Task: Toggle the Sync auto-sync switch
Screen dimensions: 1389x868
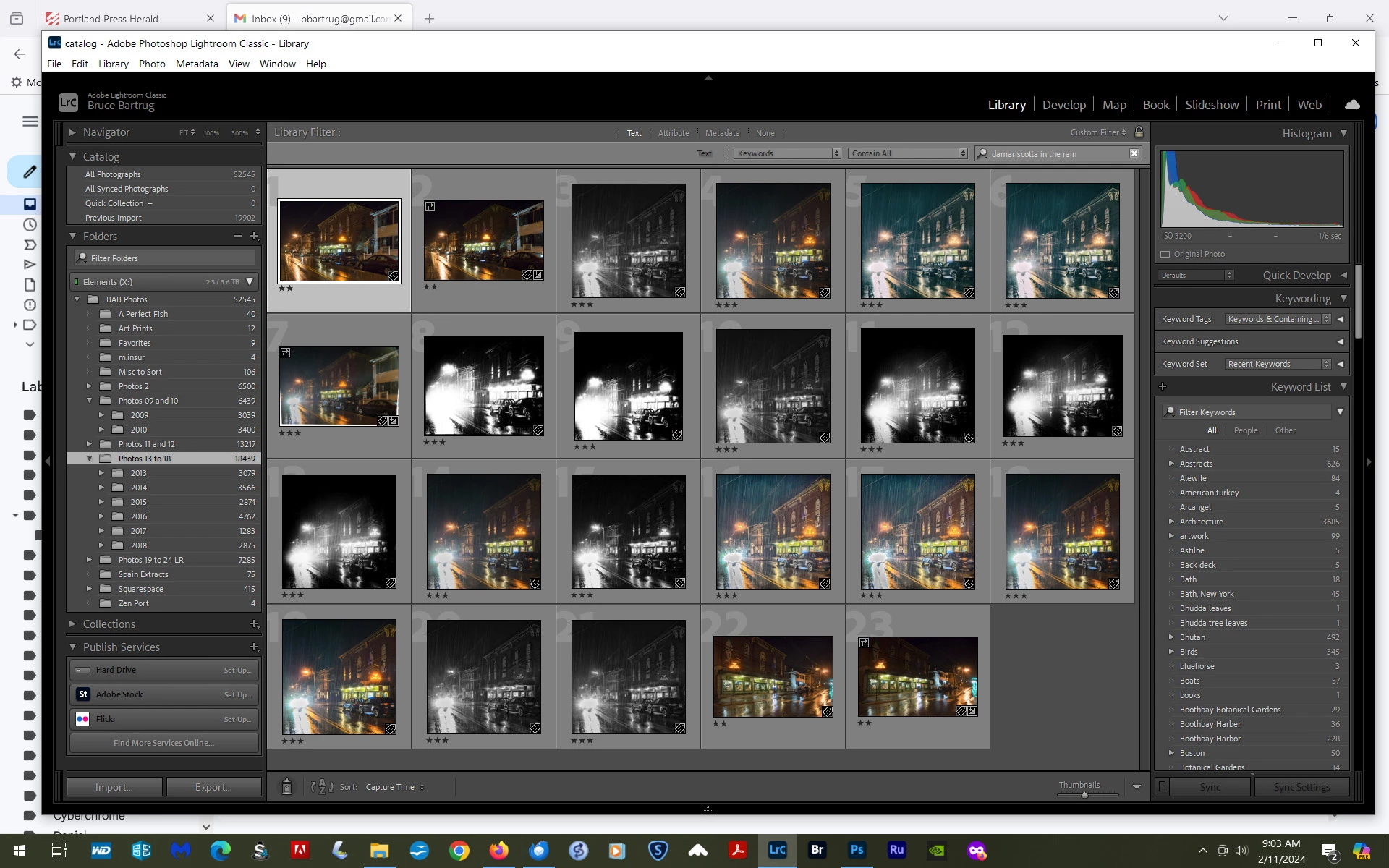Action: click(1162, 787)
